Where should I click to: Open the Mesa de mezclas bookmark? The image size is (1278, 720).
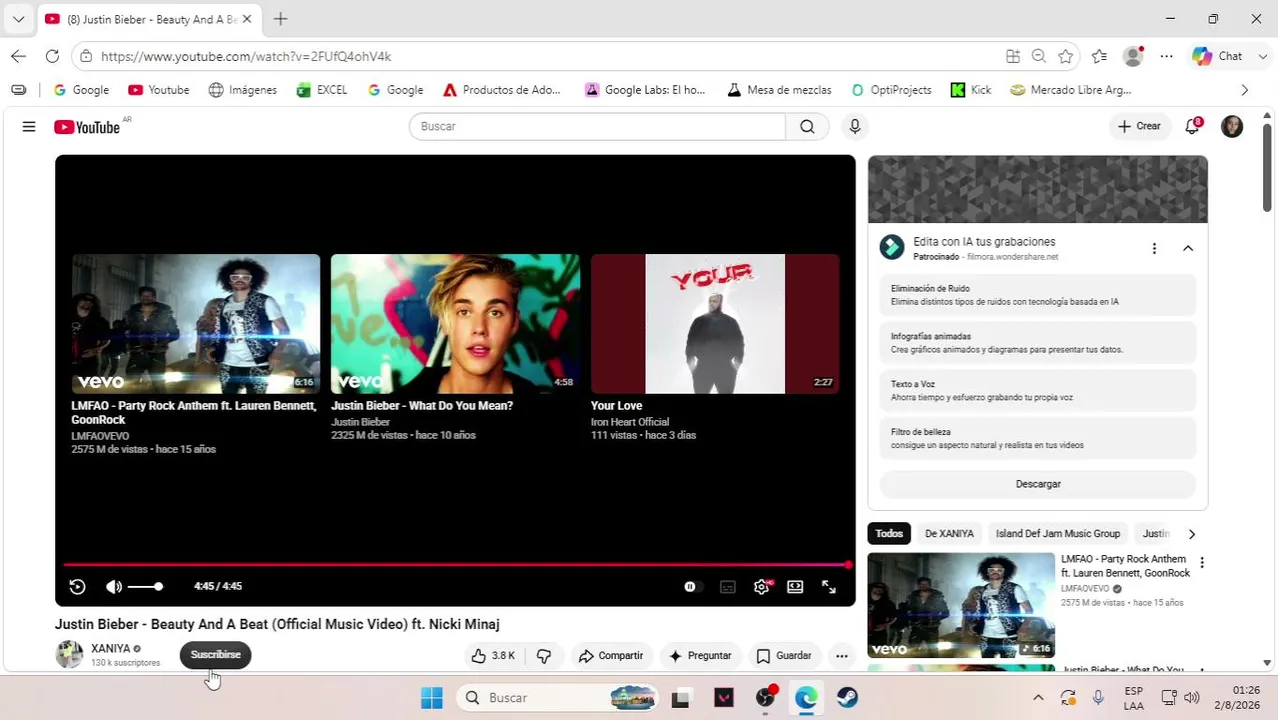pyautogui.click(x=779, y=90)
